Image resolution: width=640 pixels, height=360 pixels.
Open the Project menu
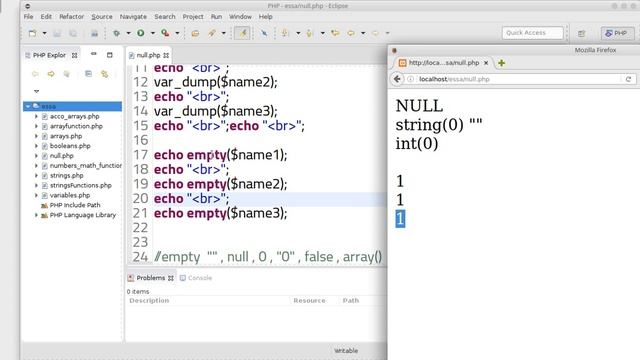coord(193,17)
